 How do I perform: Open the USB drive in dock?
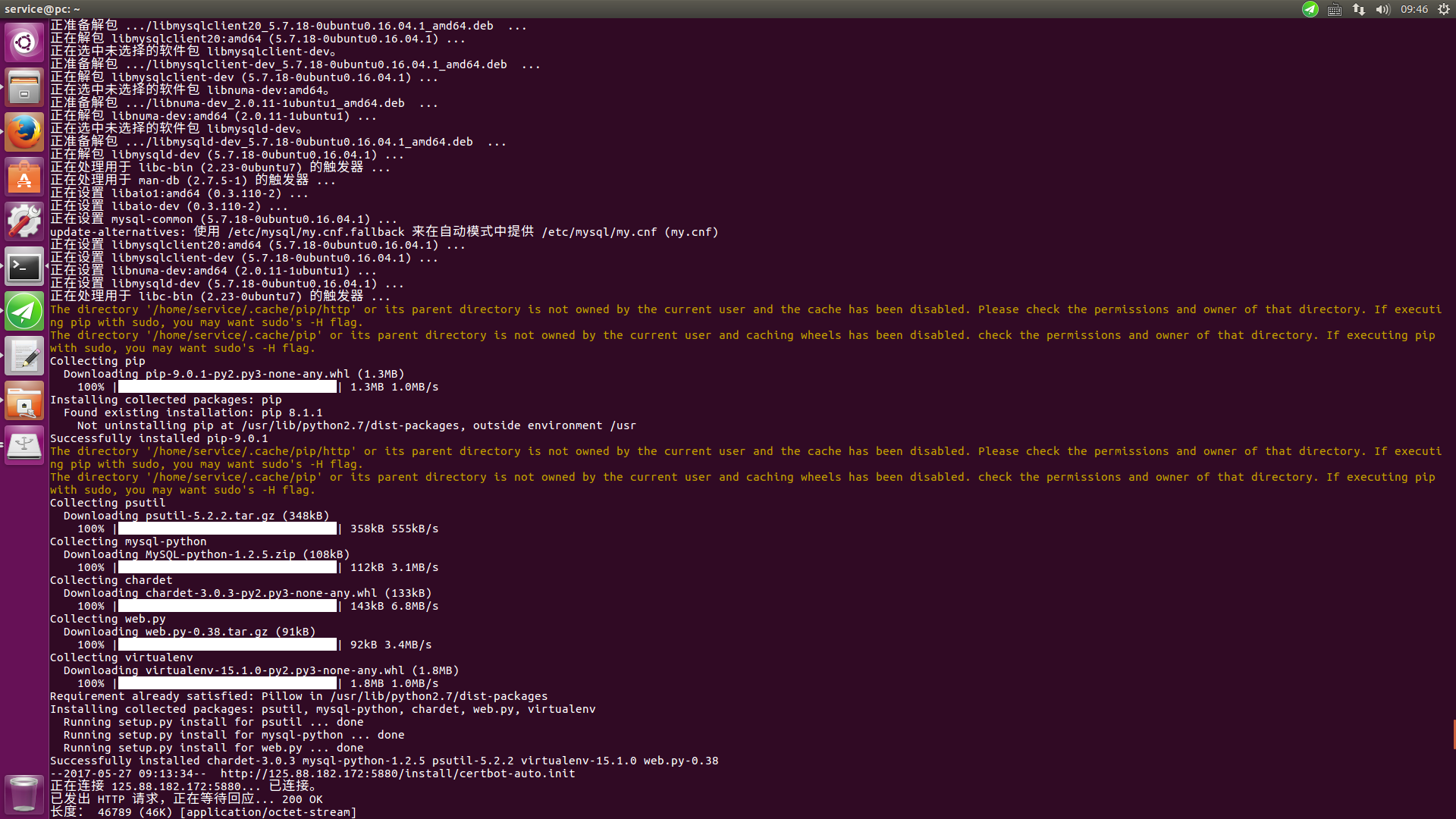pyautogui.click(x=24, y=445)
